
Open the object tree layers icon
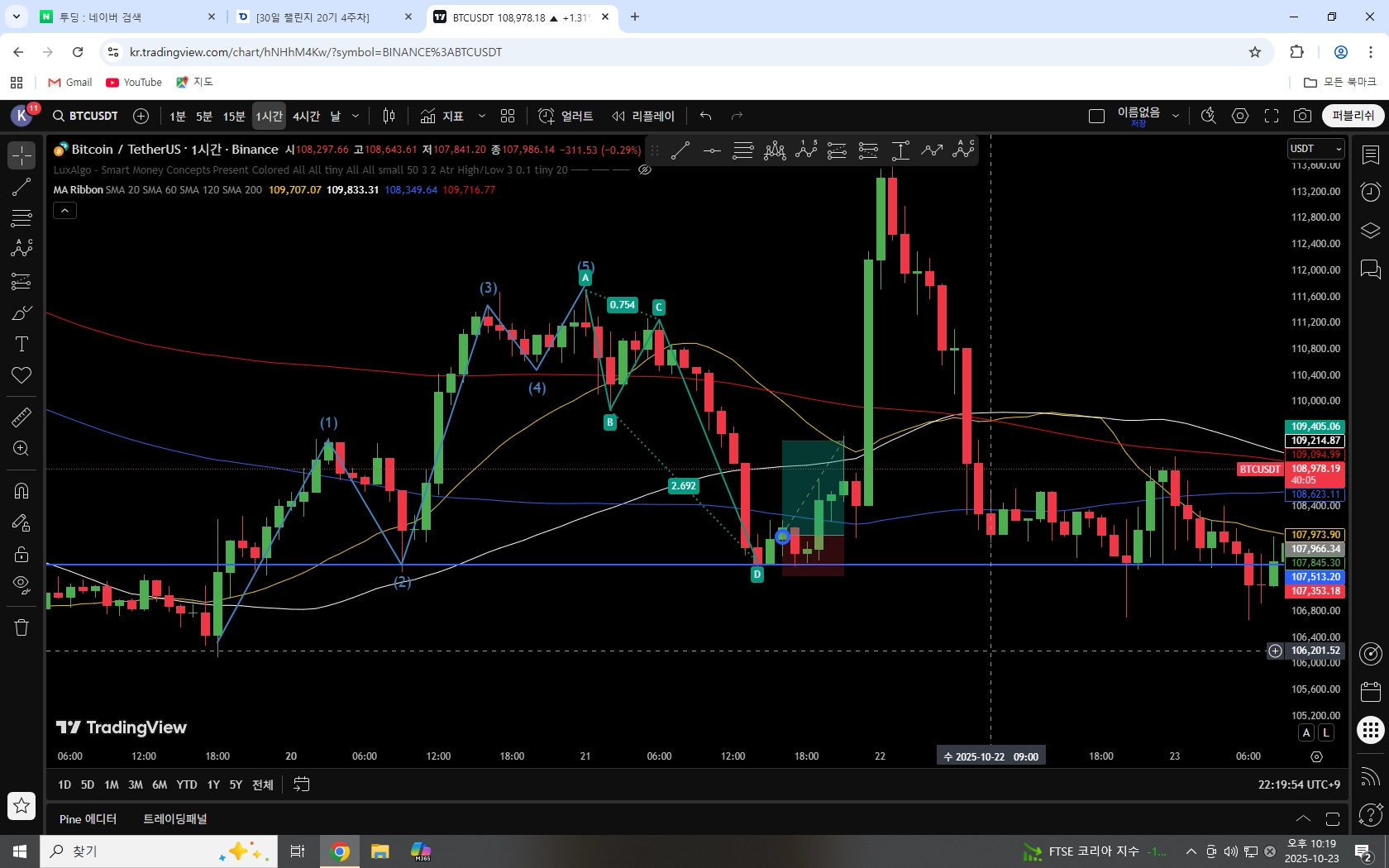pos(1370,230)
